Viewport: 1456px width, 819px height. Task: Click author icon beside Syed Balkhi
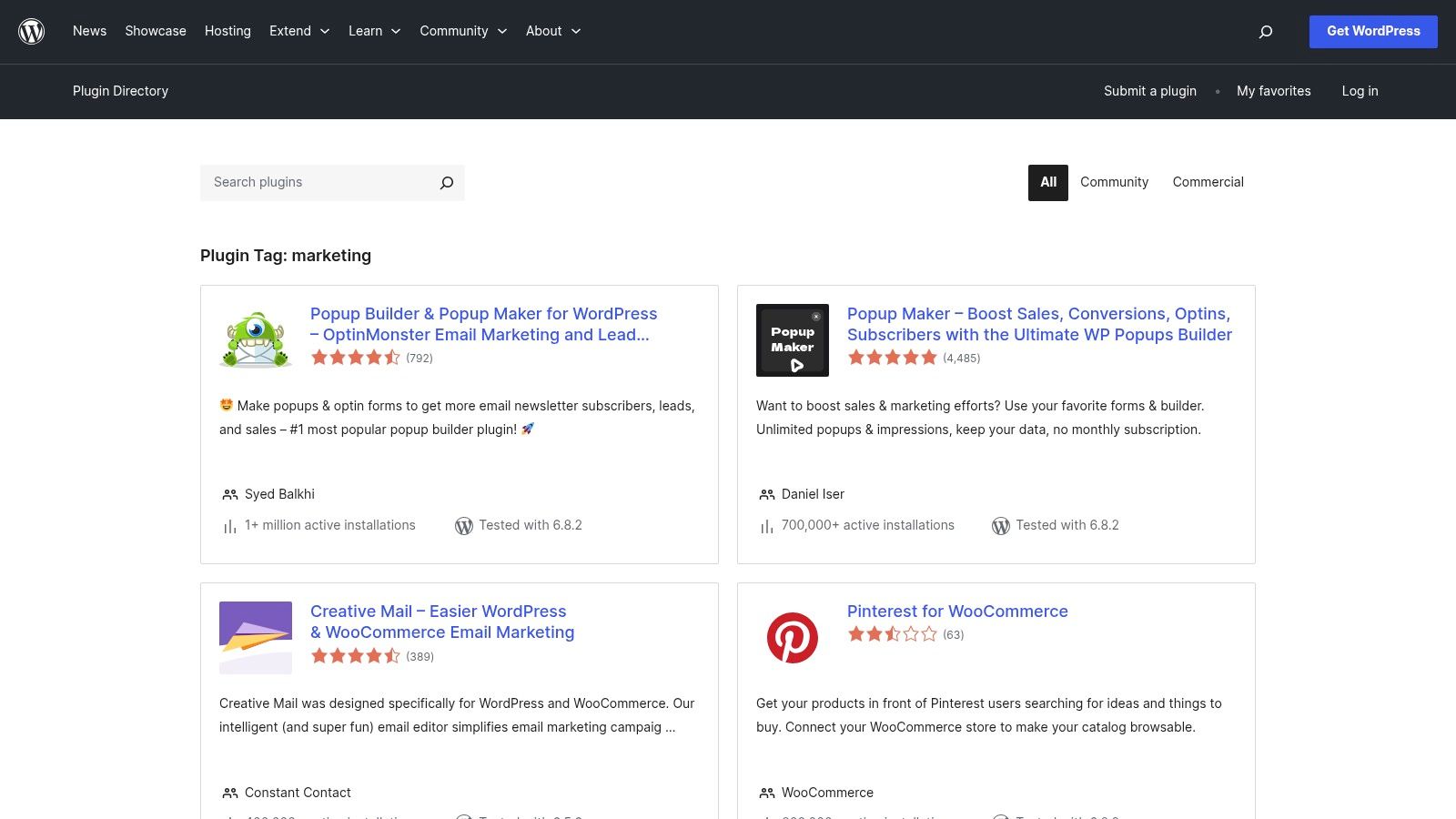coord(230,494)
